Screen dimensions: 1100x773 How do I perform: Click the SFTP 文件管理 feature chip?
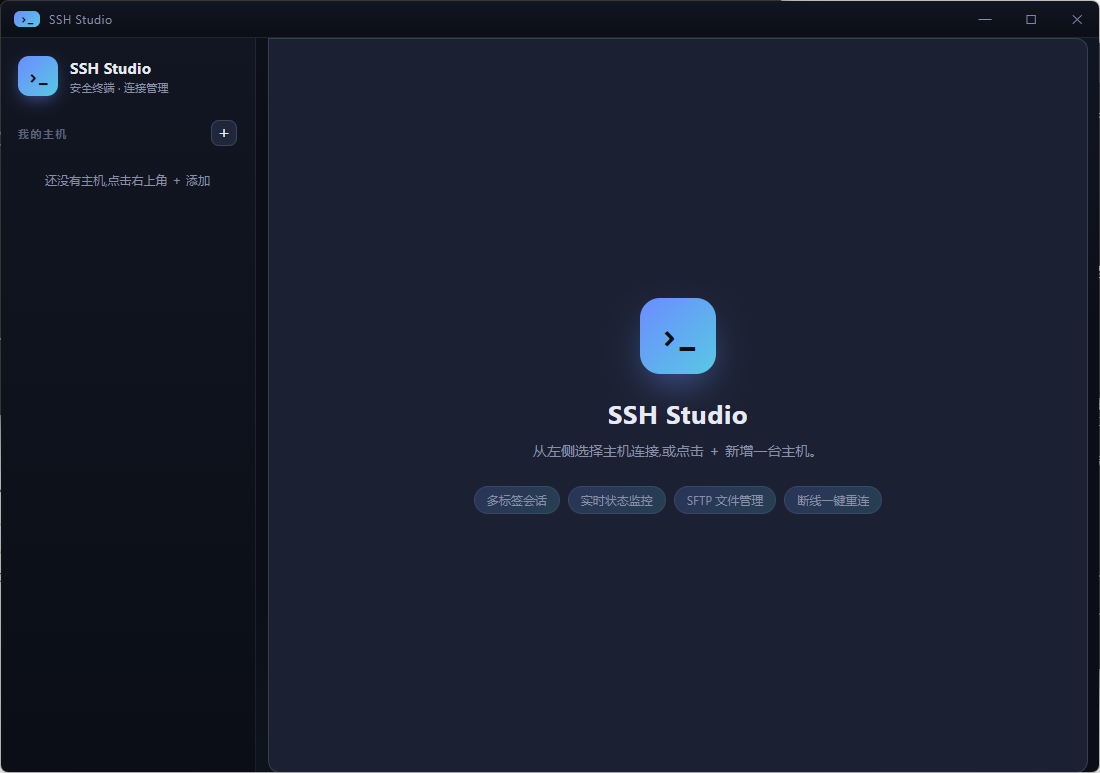click(725, 500)
